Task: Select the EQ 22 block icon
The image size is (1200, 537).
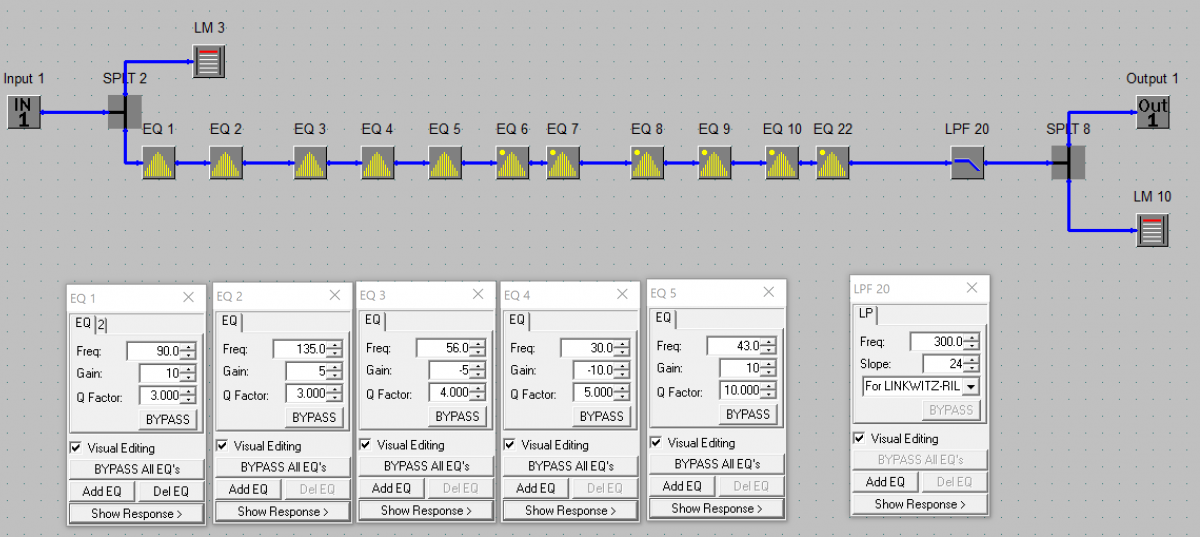Action: (833, 163)
